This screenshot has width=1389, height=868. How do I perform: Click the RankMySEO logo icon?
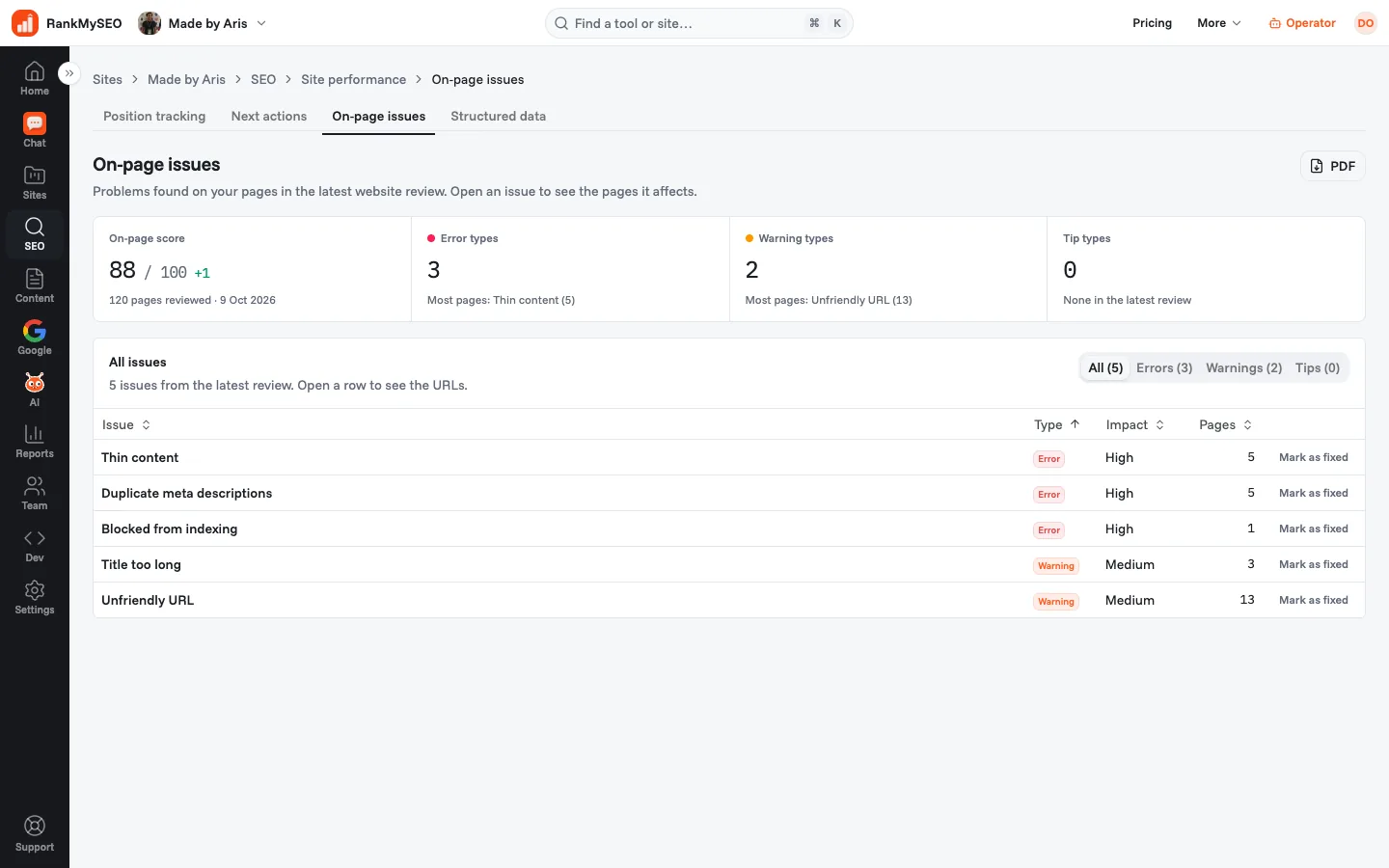point(25,23)
